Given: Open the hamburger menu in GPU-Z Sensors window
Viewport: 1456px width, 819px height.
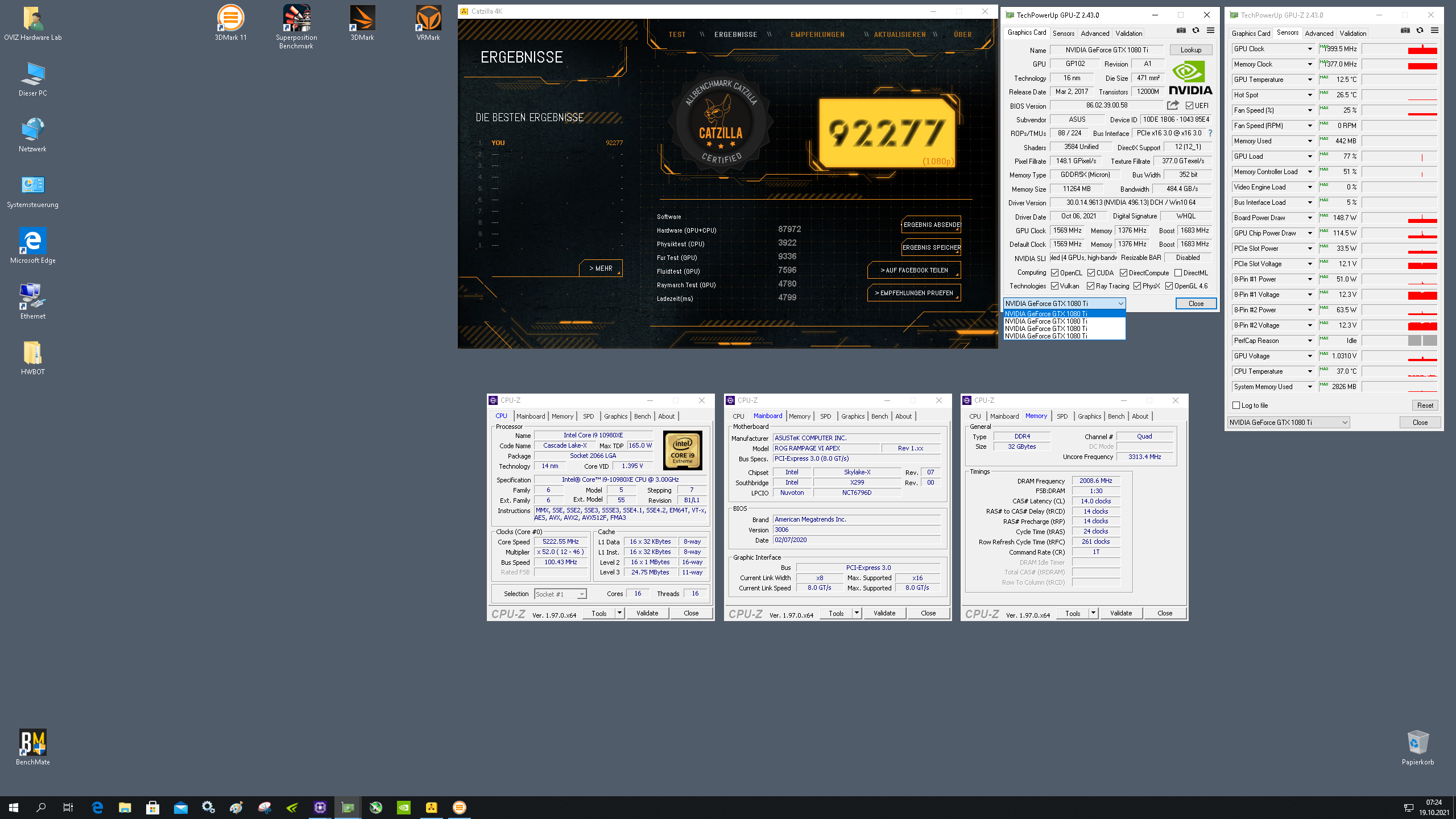Looking at the screenshot, I should [1434, 31].
